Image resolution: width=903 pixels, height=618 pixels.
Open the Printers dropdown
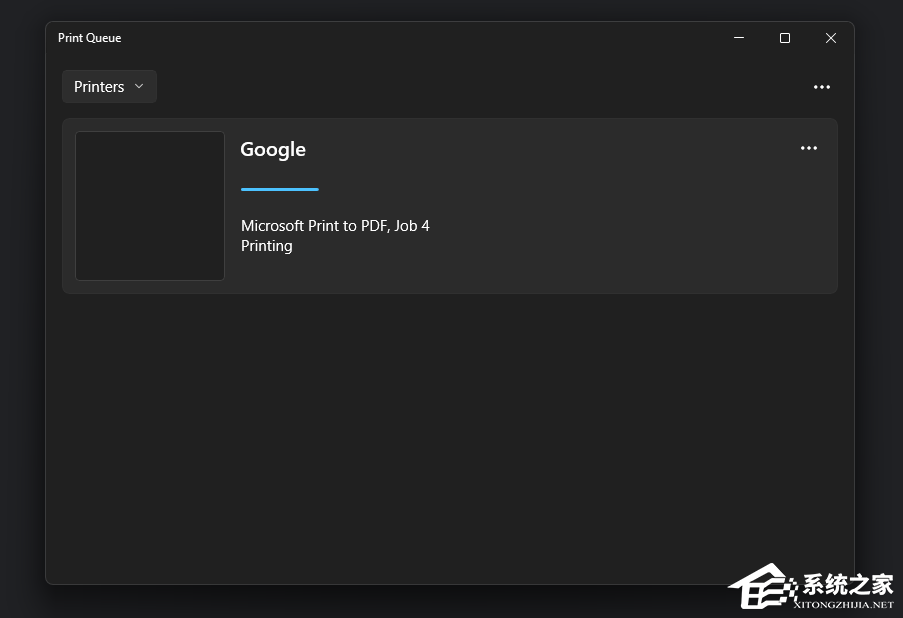[109, 86]
